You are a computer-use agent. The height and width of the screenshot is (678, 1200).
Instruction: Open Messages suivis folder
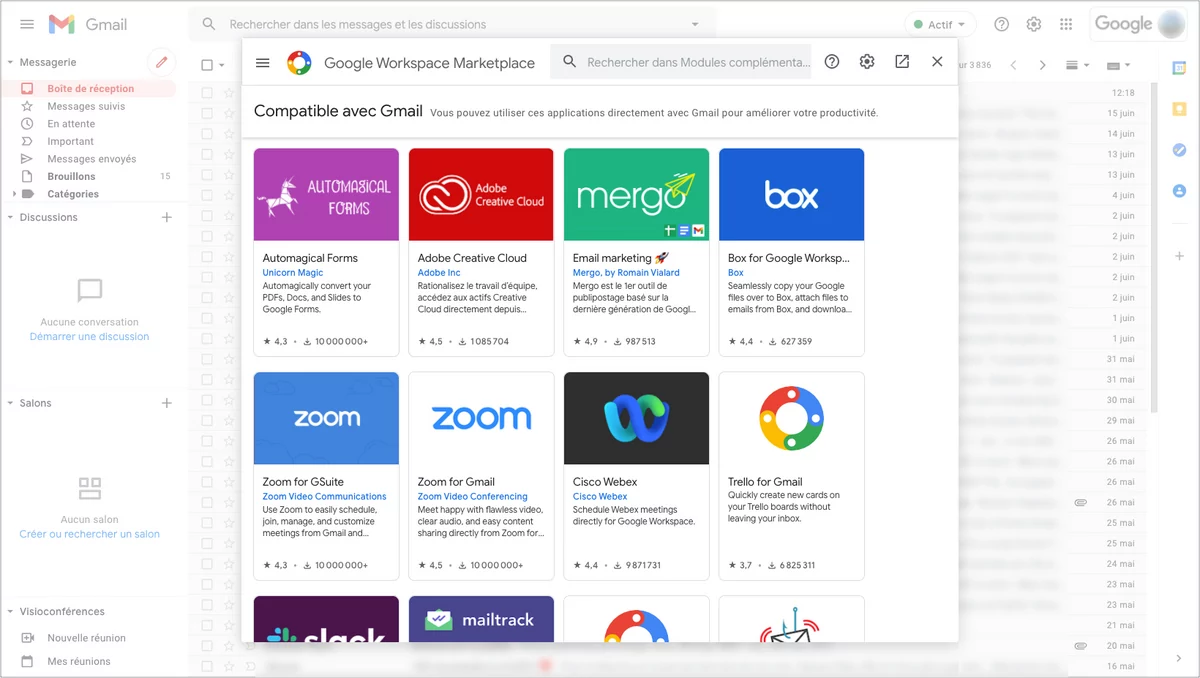(x=88, y=106)
